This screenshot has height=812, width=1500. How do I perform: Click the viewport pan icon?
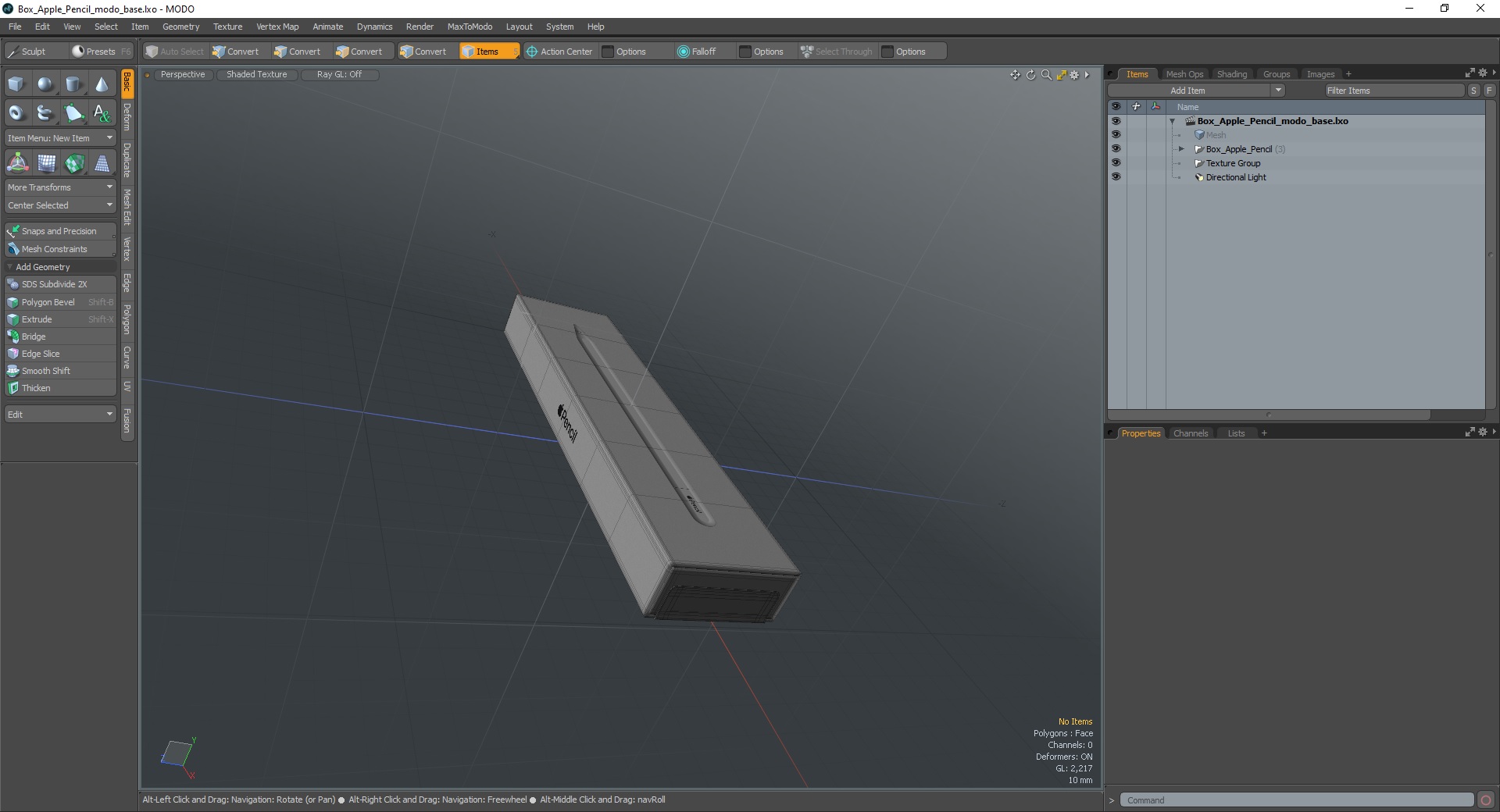click(1015, 75)
